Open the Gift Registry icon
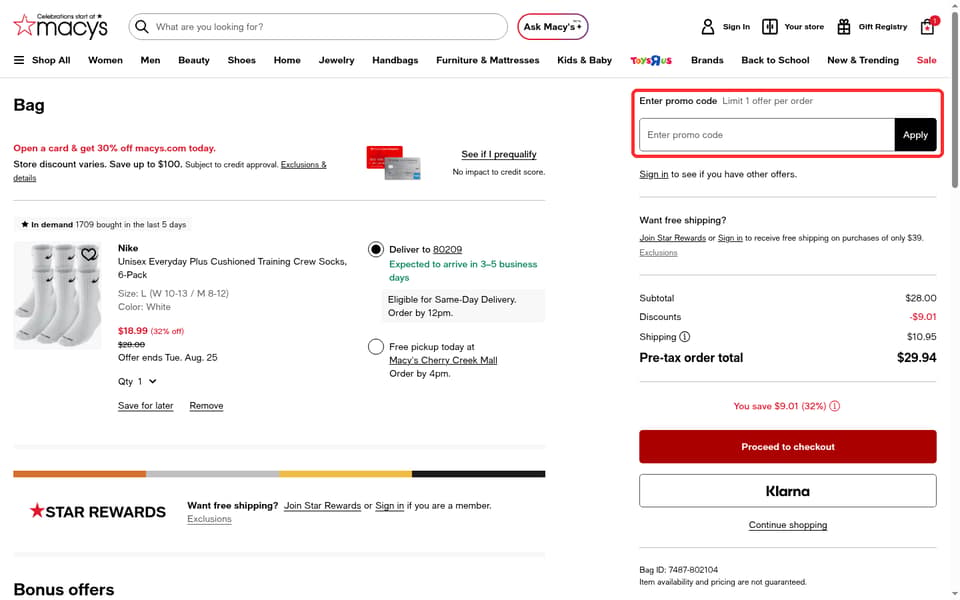This screenshot has height=600, width=960. [x=843, y=26]
